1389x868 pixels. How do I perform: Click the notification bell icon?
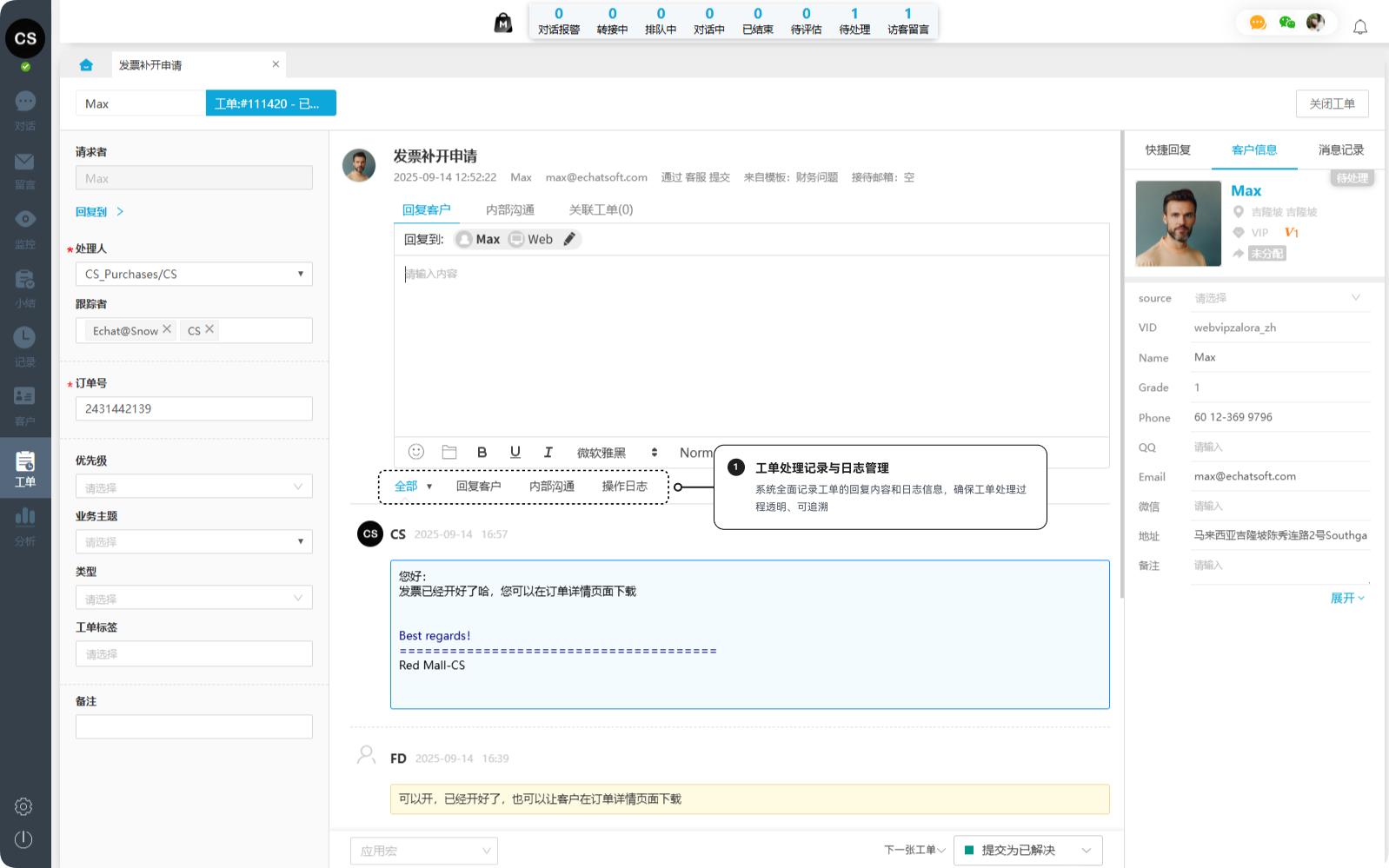click(1360, 27)
